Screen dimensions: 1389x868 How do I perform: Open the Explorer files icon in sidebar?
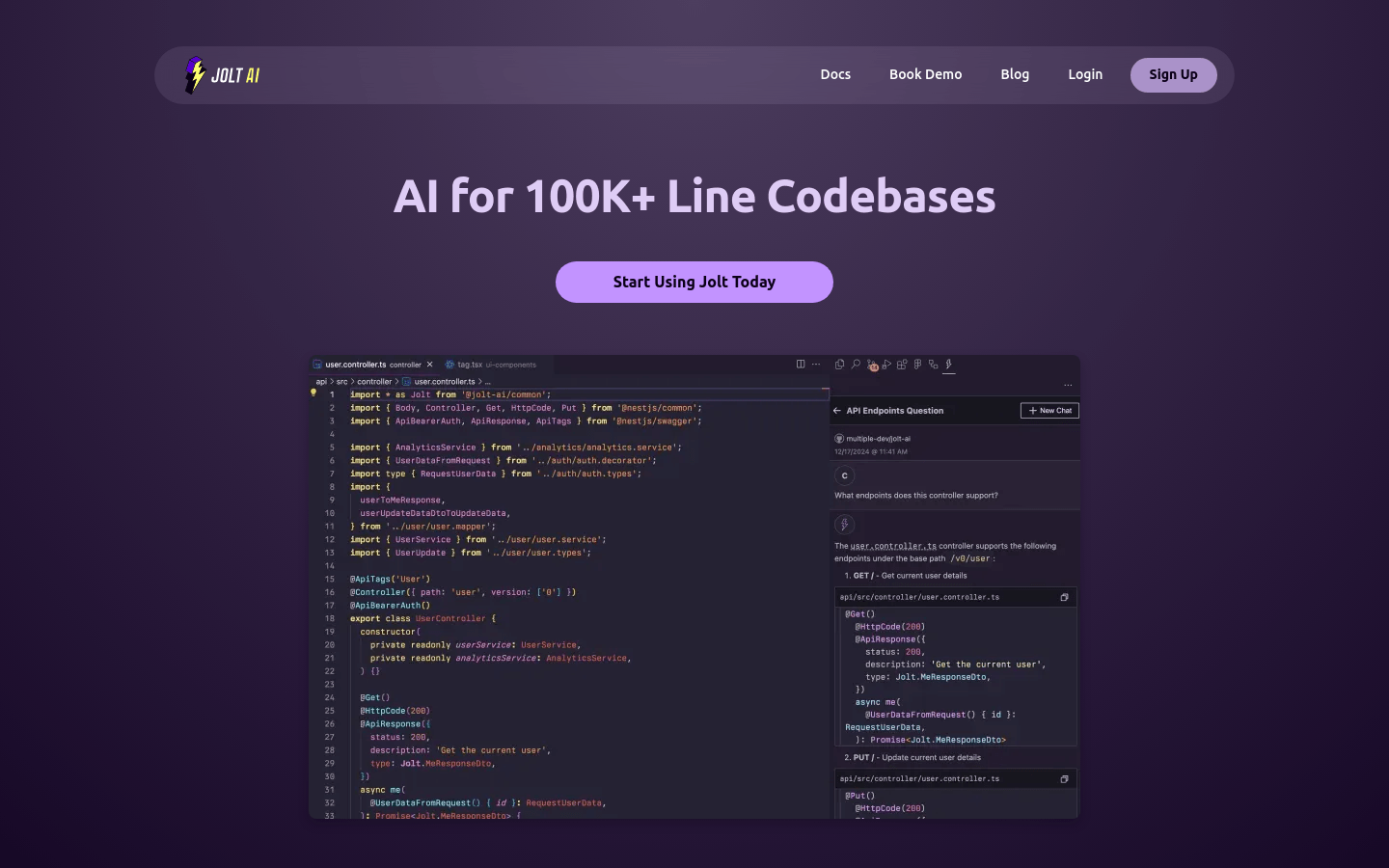coord(839,365)
